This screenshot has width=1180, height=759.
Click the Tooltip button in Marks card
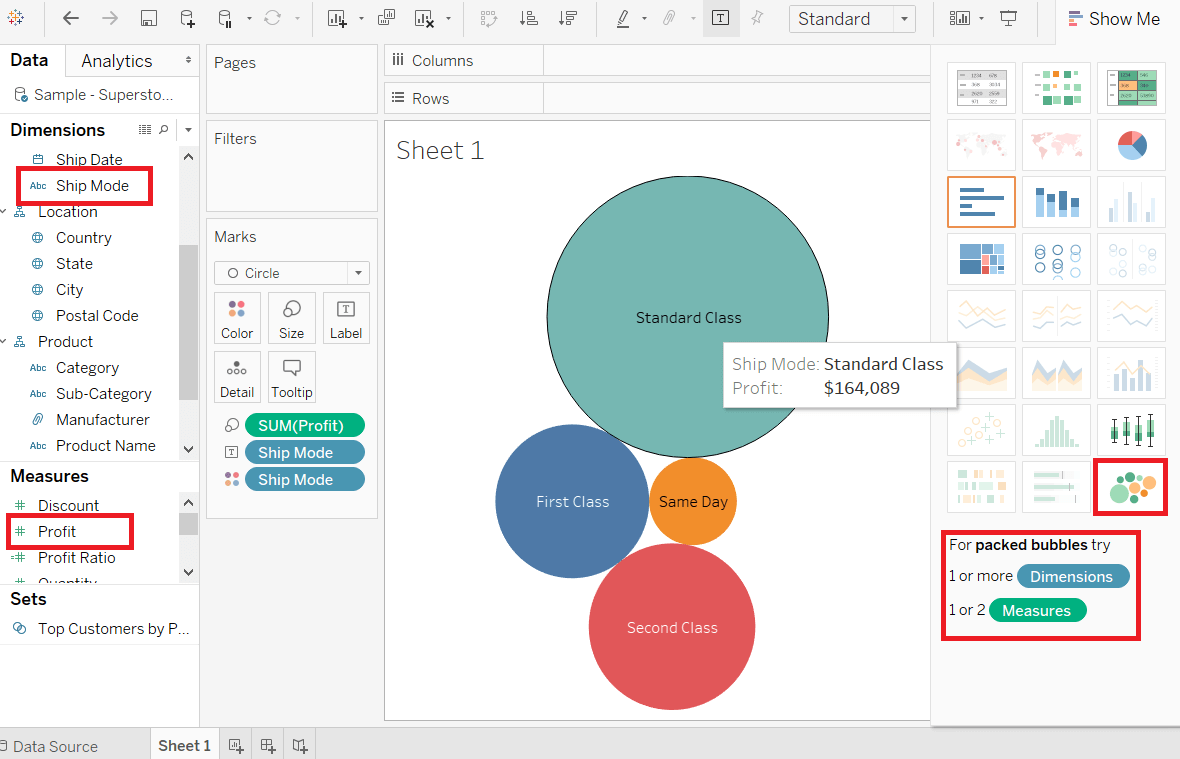click(x=291, y=377)
